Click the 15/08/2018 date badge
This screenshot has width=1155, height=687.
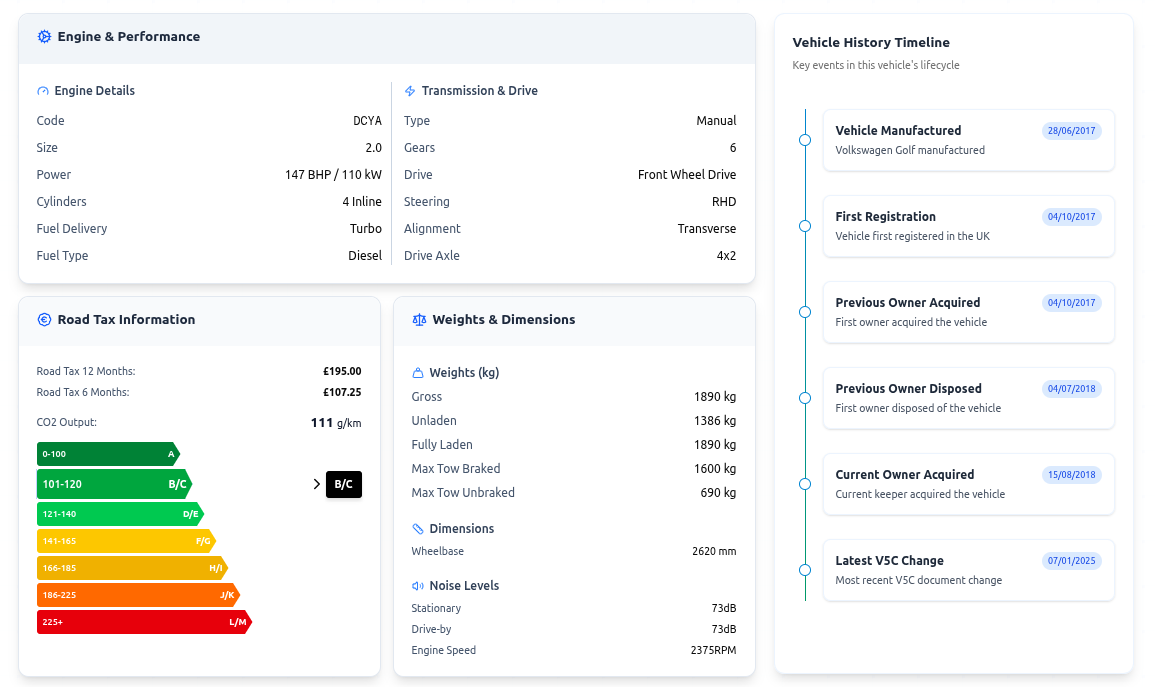click(x=1072, y=475)
